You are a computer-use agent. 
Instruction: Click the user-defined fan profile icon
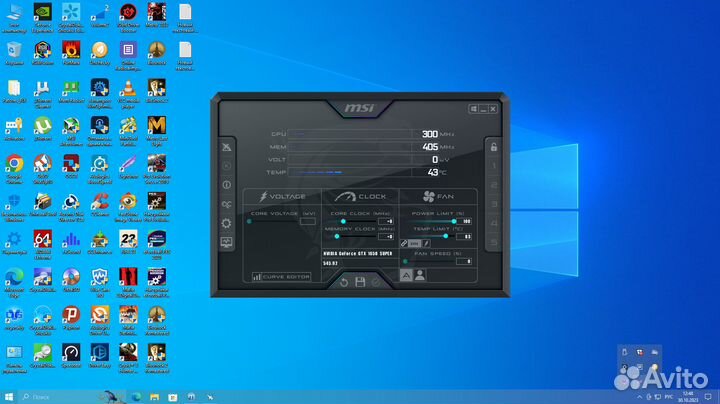420,274
